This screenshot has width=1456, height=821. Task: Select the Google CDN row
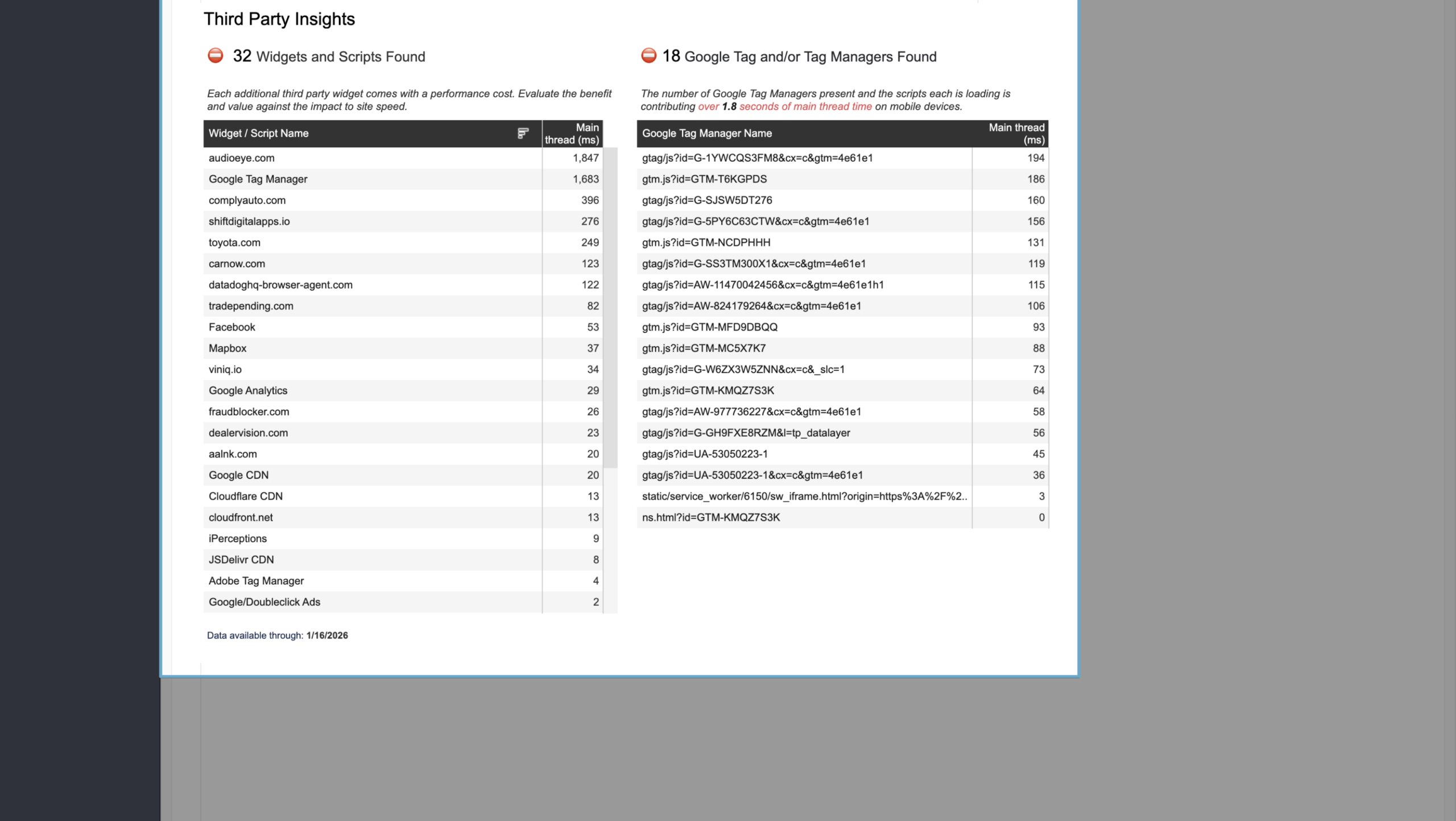[403, 475]
